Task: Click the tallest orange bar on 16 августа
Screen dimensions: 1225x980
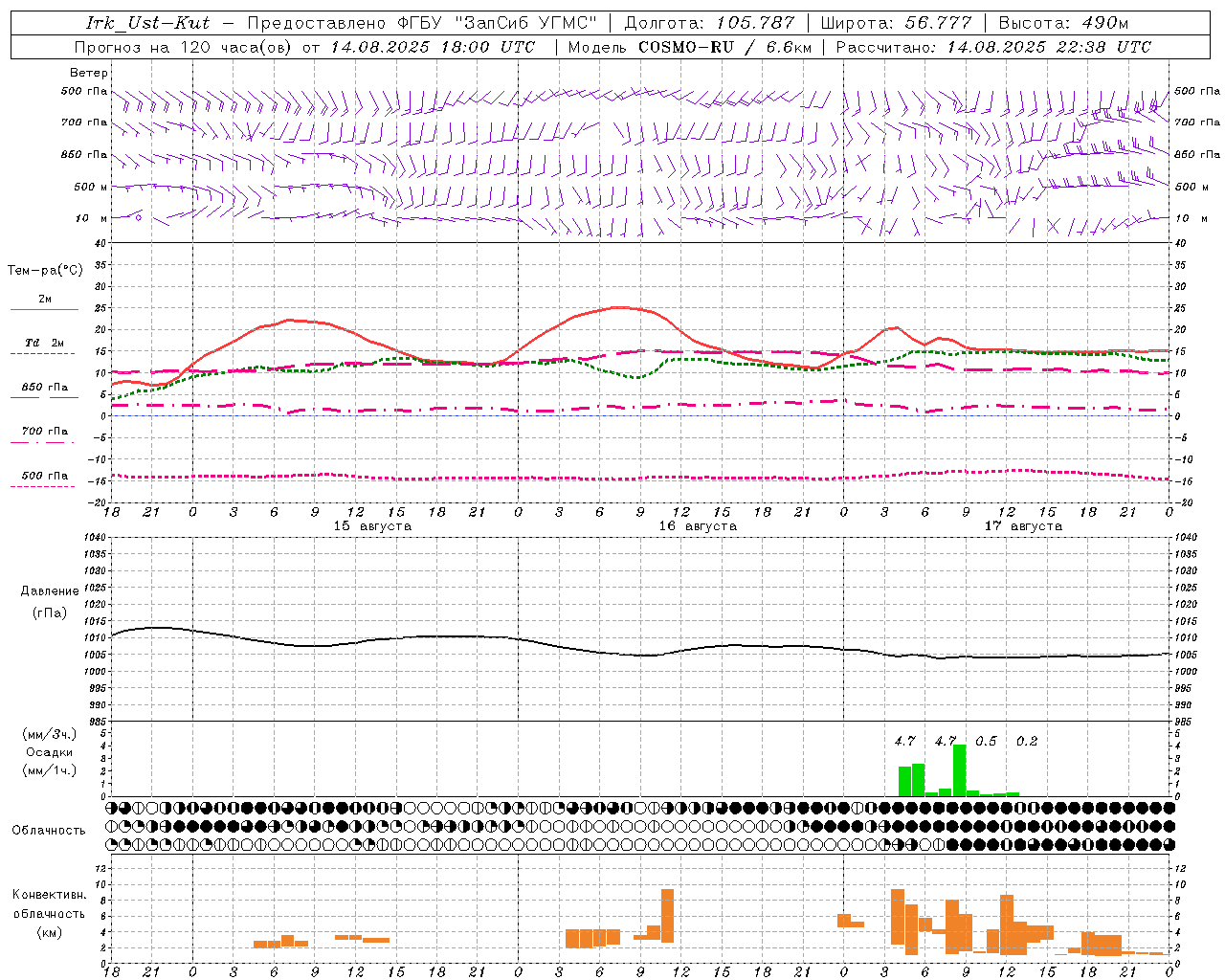Action: (x=667, y=916)
